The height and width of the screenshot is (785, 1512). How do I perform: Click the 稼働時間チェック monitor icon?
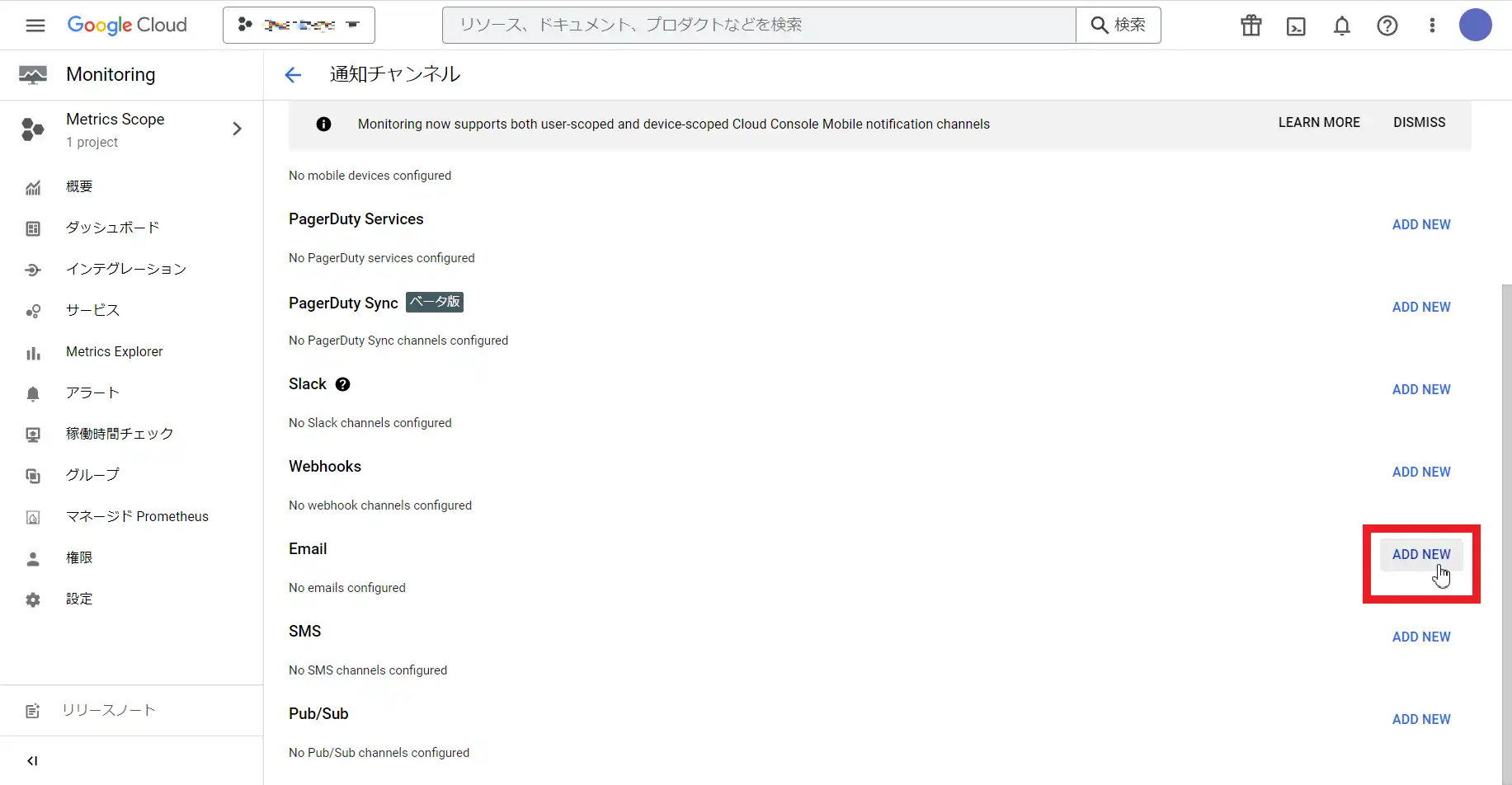tap(33, 435)
